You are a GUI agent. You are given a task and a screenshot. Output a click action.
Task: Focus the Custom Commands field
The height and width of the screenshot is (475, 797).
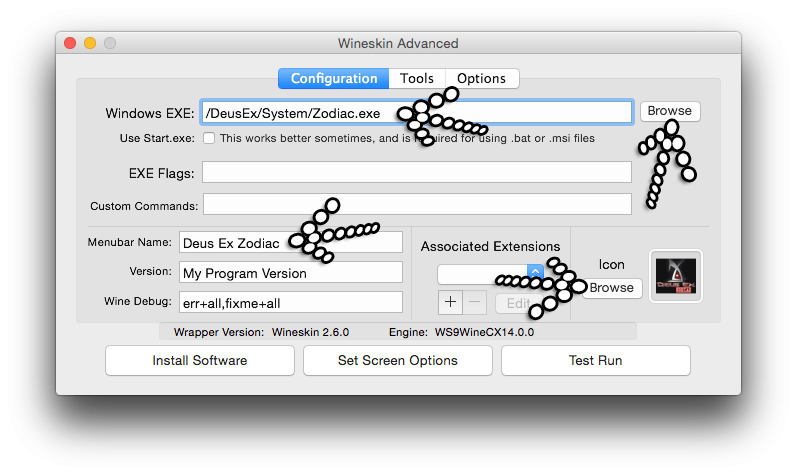(417, 205)
